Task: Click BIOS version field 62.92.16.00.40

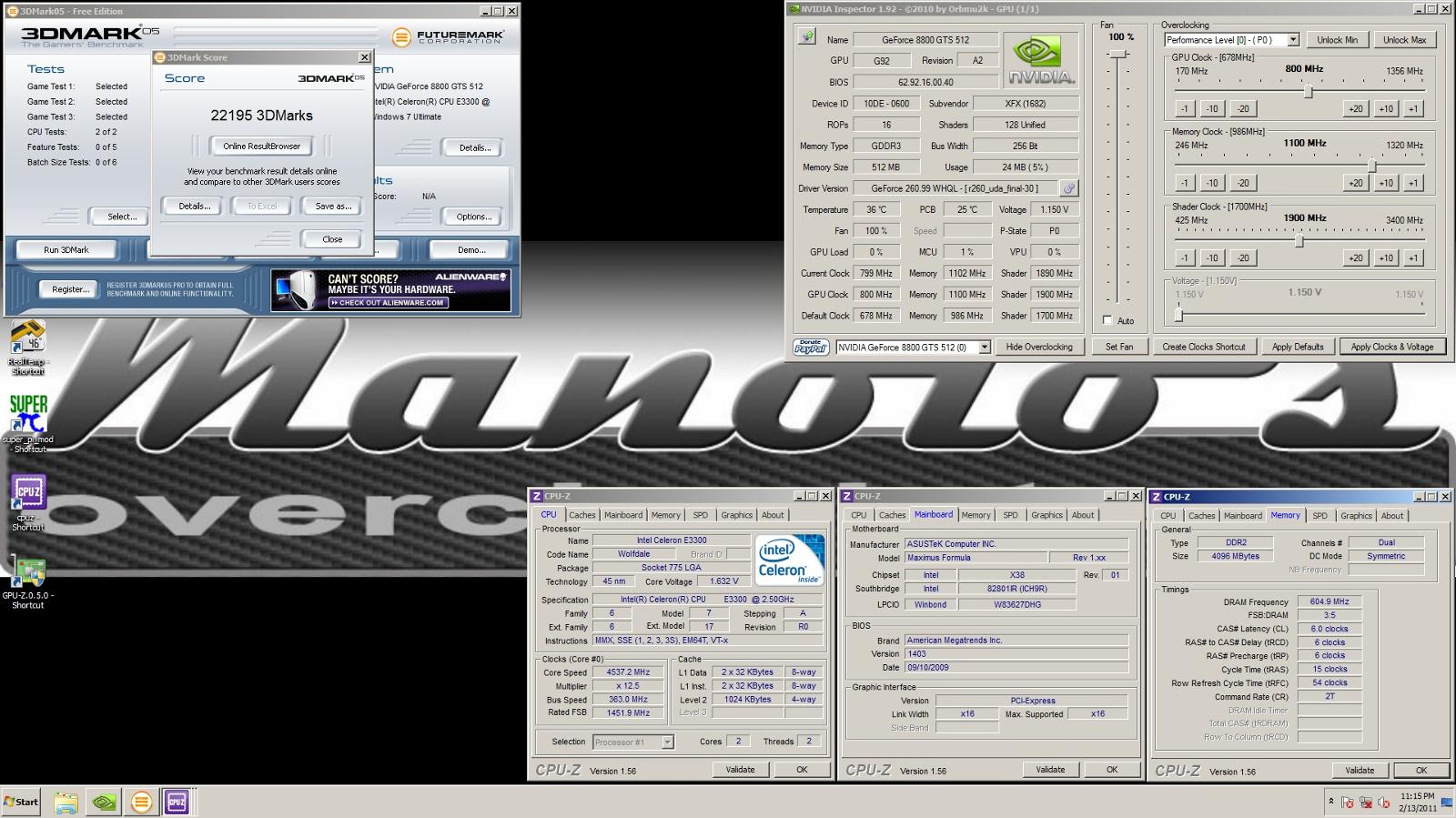Action: (925, 82)
